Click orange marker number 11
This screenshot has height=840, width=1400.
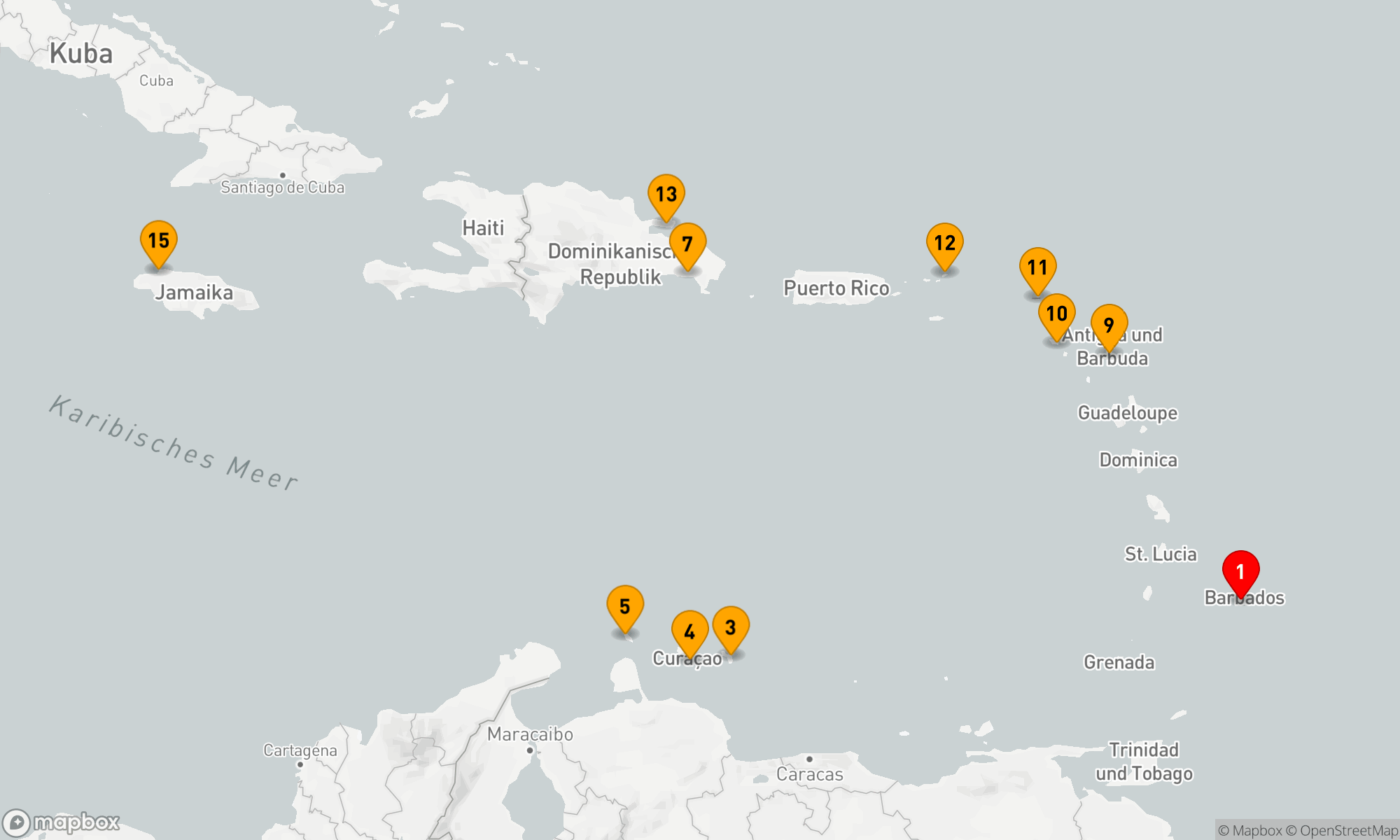[1037, 267]
